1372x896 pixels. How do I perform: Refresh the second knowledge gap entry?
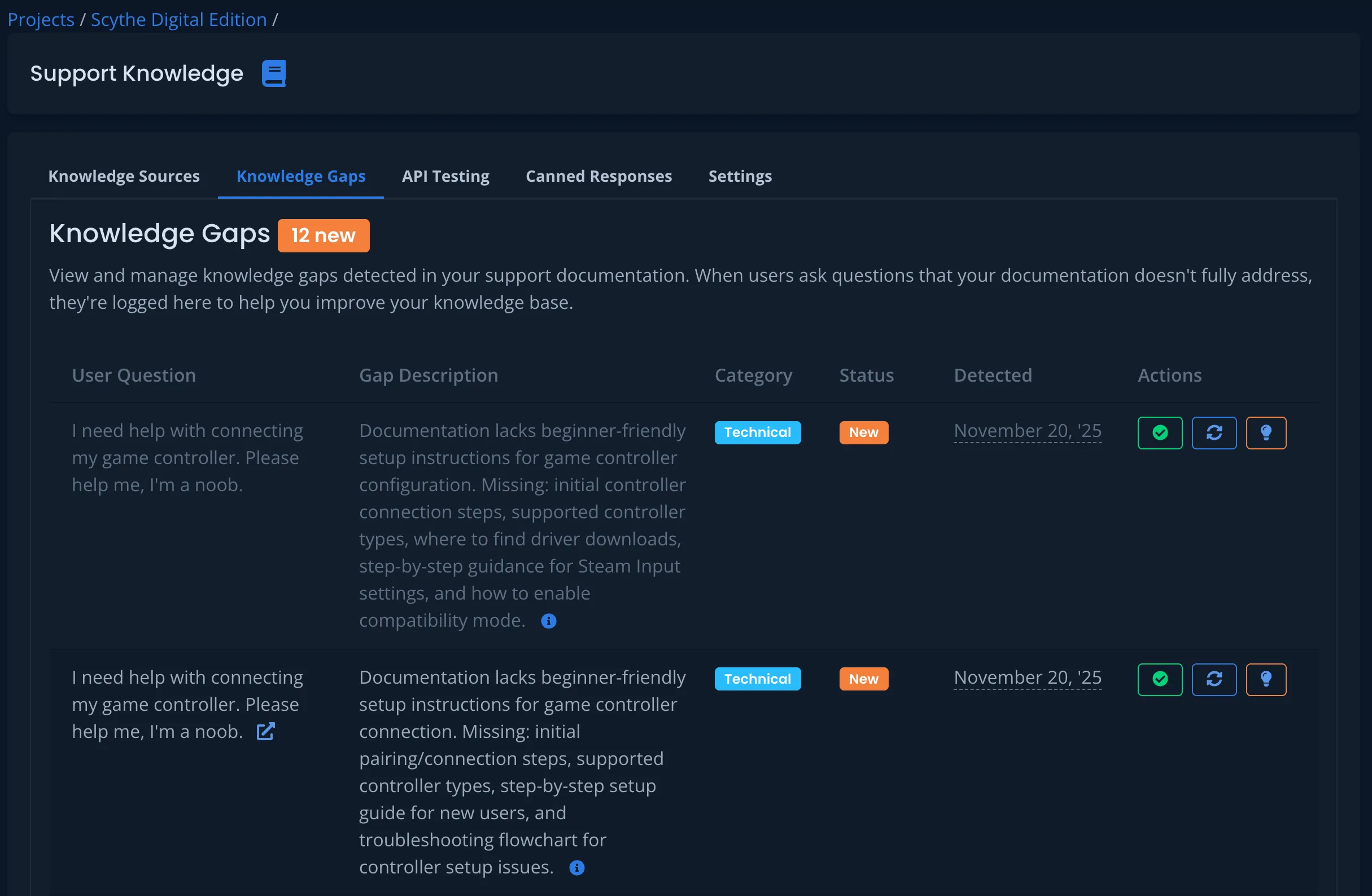coord(1214,679)
